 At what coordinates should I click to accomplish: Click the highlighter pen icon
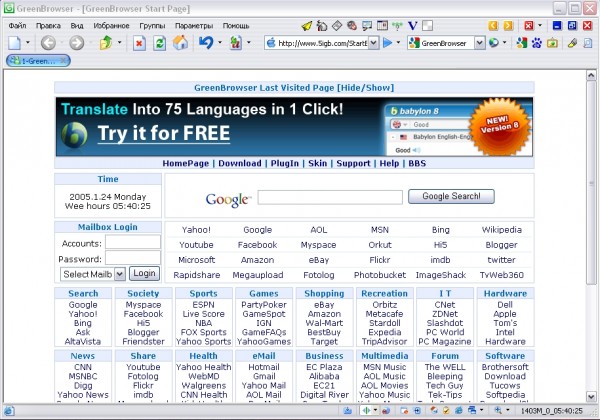click(572, 43)
